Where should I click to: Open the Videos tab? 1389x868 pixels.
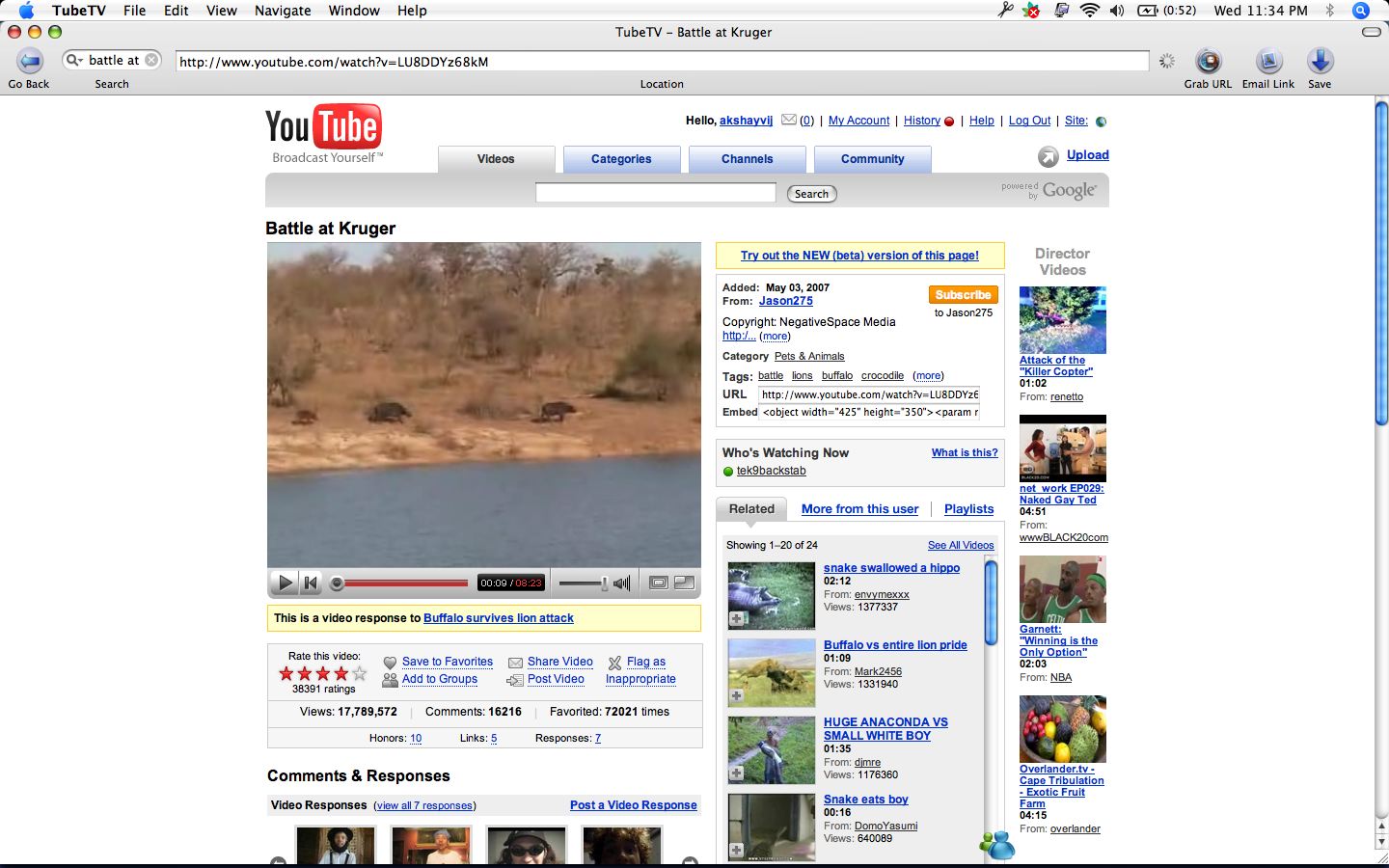click(496, 159)
